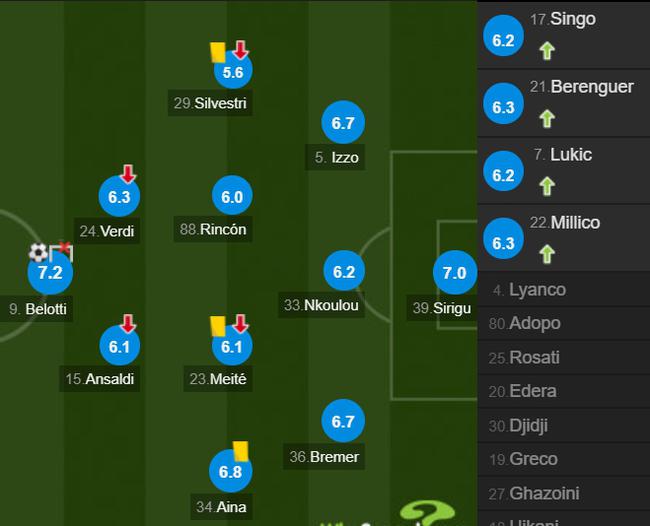Open Millico's 6.3 rating on the bench
Screen dimensions: 650x526
click(503, 239)
